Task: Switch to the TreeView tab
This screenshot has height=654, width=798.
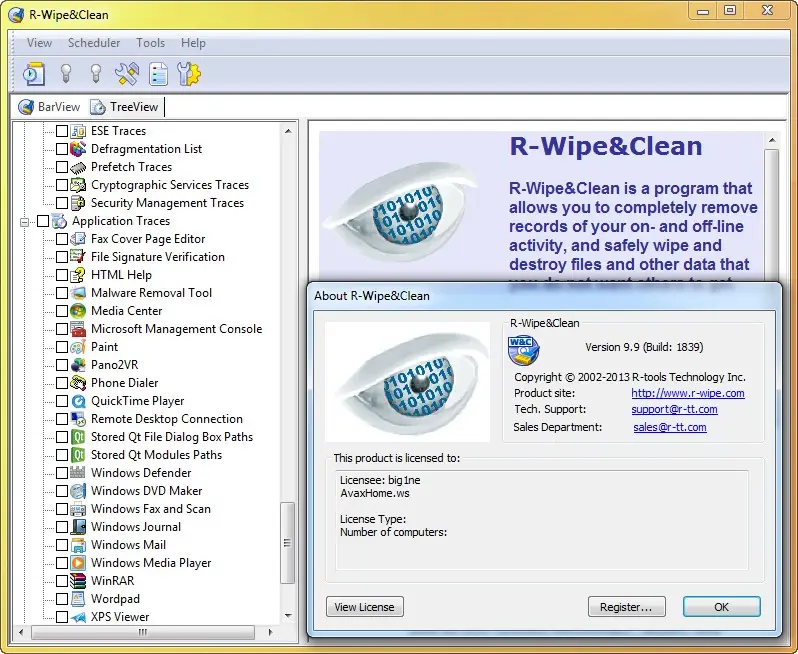Action: pyautogui.click(x=125, y=107)
